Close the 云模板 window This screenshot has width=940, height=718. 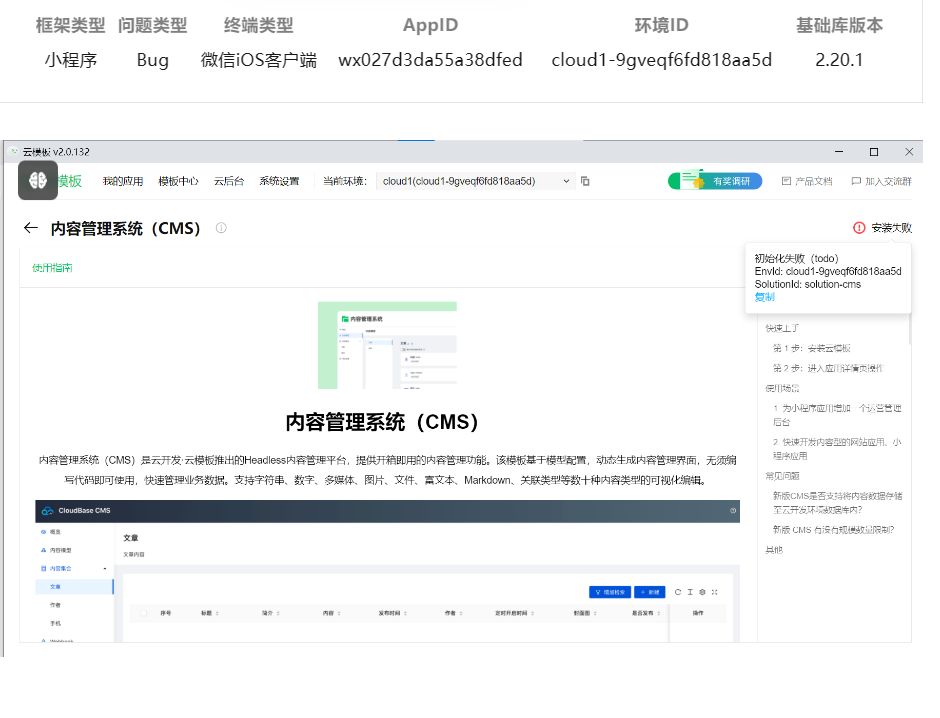coord(909,152)
